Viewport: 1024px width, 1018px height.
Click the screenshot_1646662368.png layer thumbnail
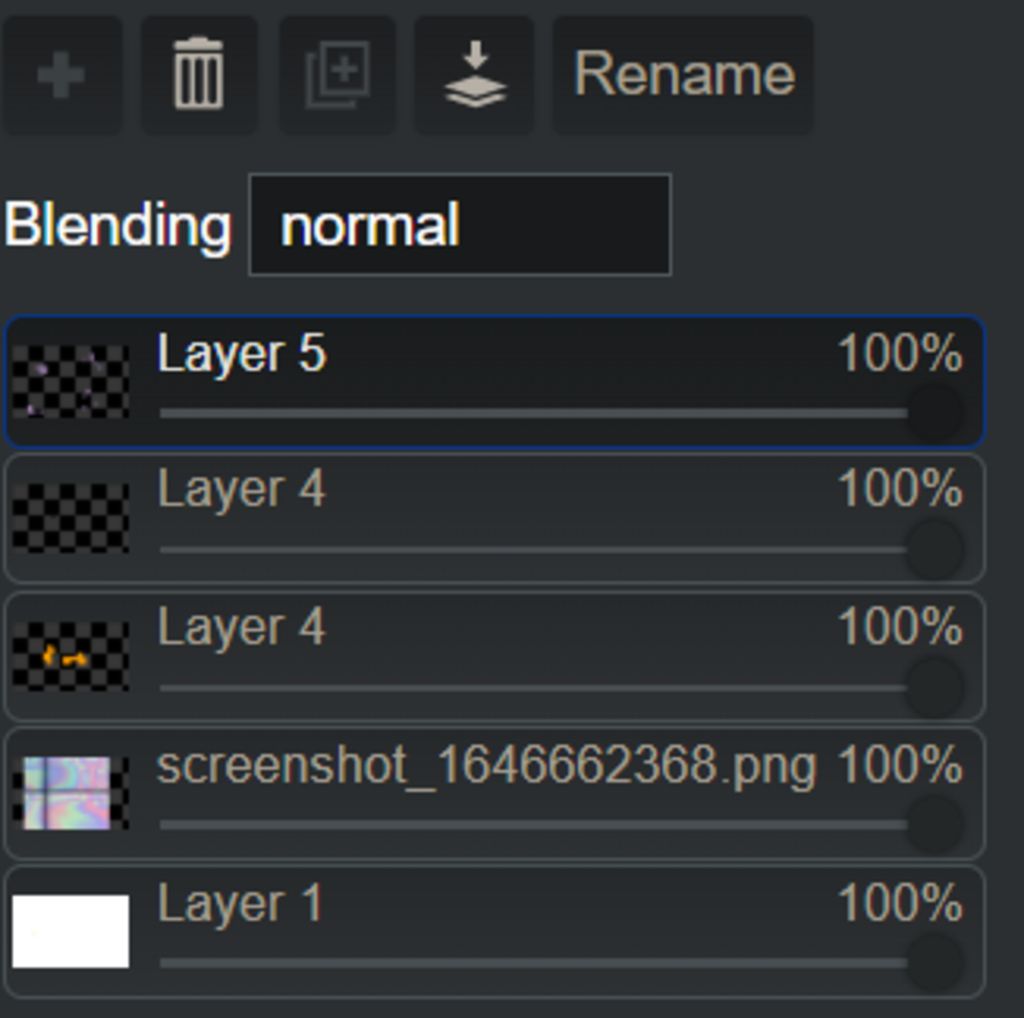(x=71, y=793)
